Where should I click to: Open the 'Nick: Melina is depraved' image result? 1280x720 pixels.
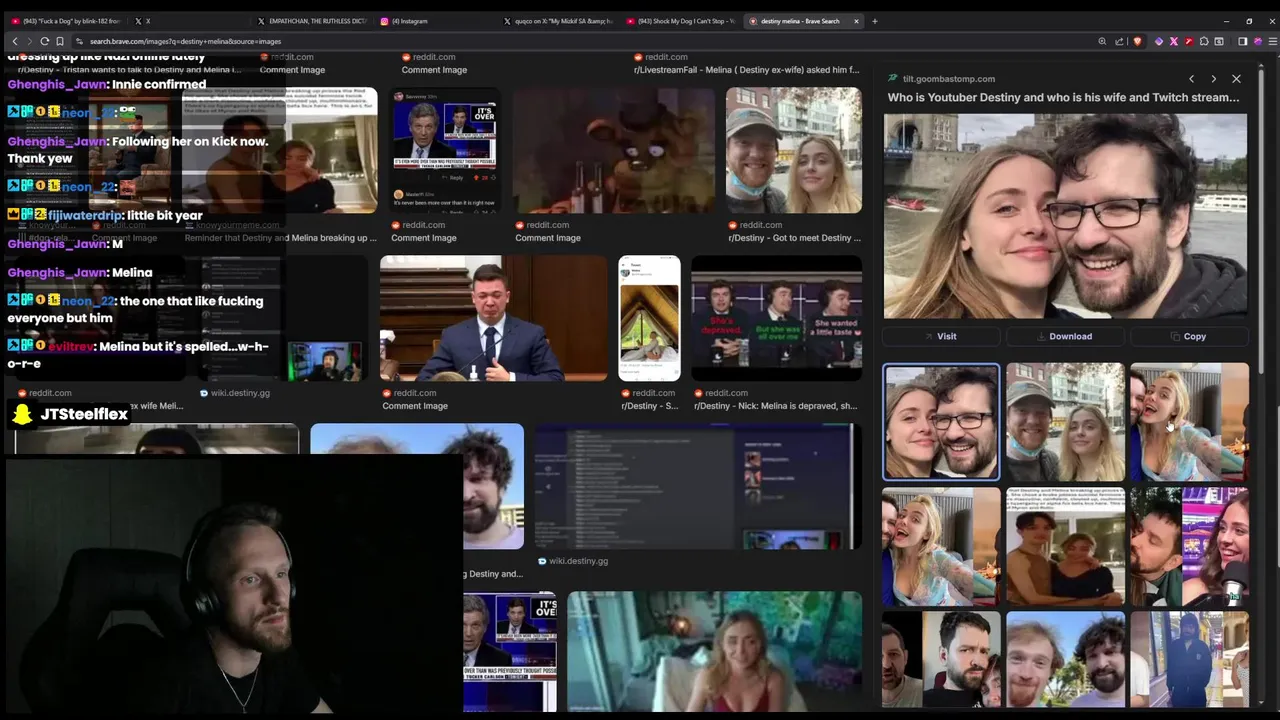click(x=776, y=318)
